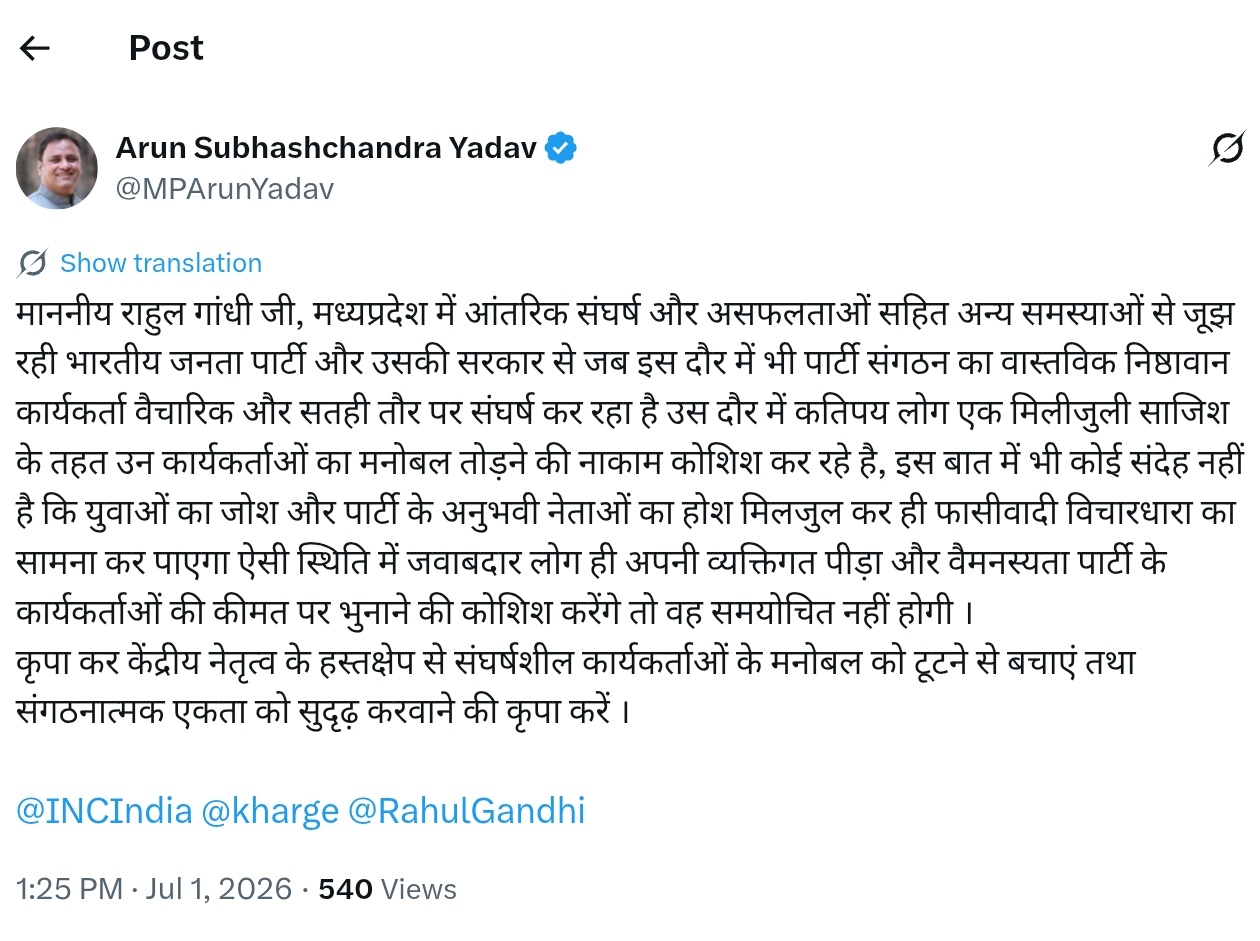Open the @kharge mention
Screen dimensions: 1260x941
click(x=270, y=810)
